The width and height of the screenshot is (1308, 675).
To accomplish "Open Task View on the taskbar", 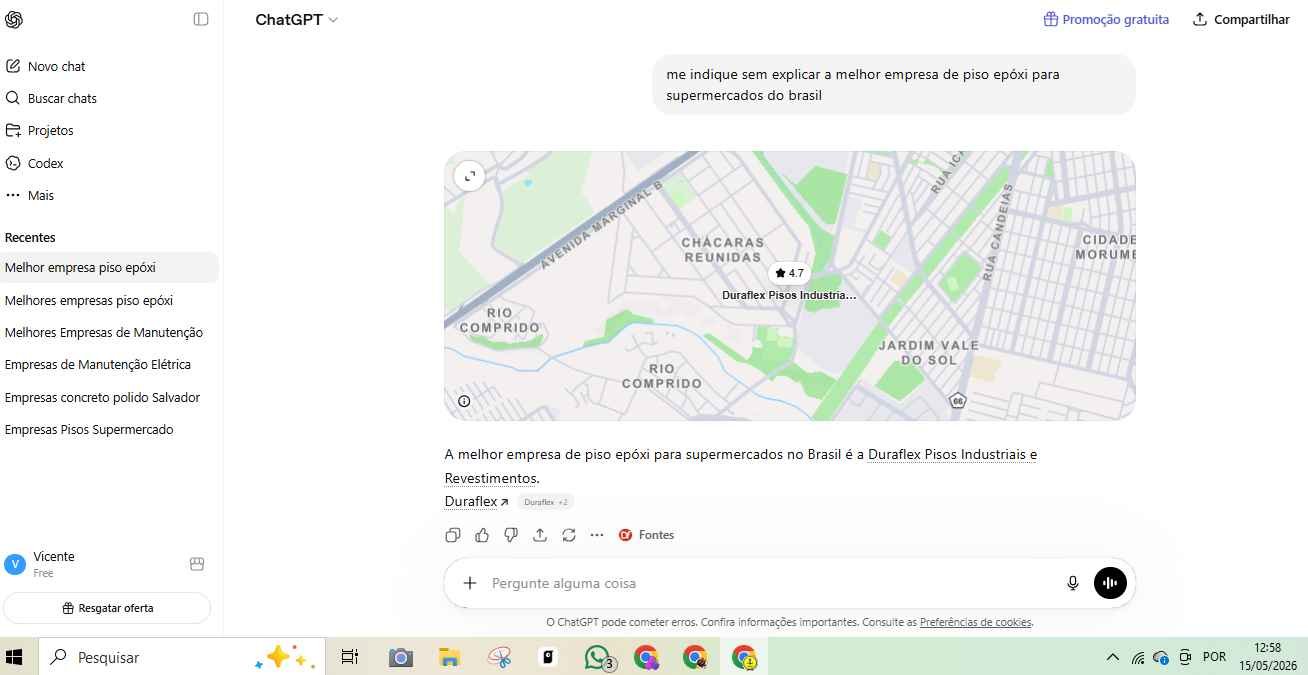I will coord(349,657).
